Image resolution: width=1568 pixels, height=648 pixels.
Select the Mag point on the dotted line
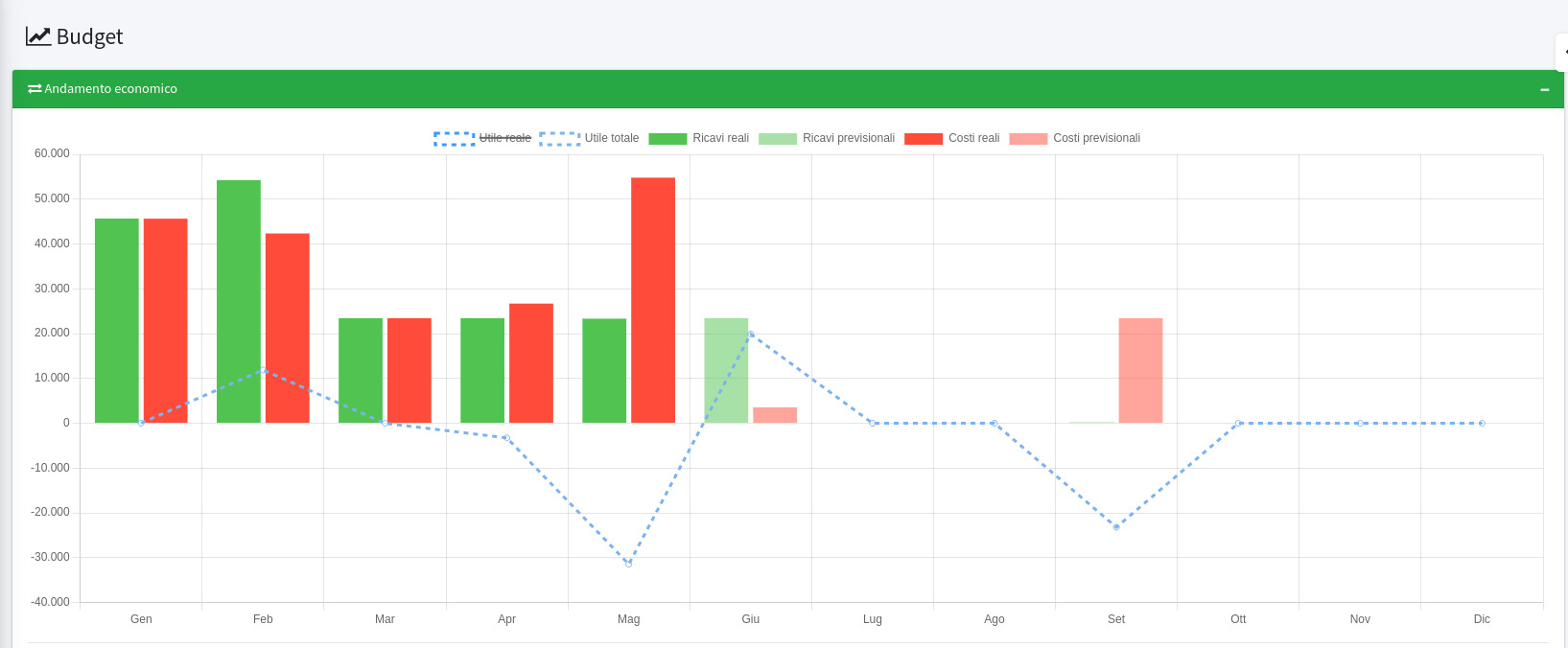(628, 564)
